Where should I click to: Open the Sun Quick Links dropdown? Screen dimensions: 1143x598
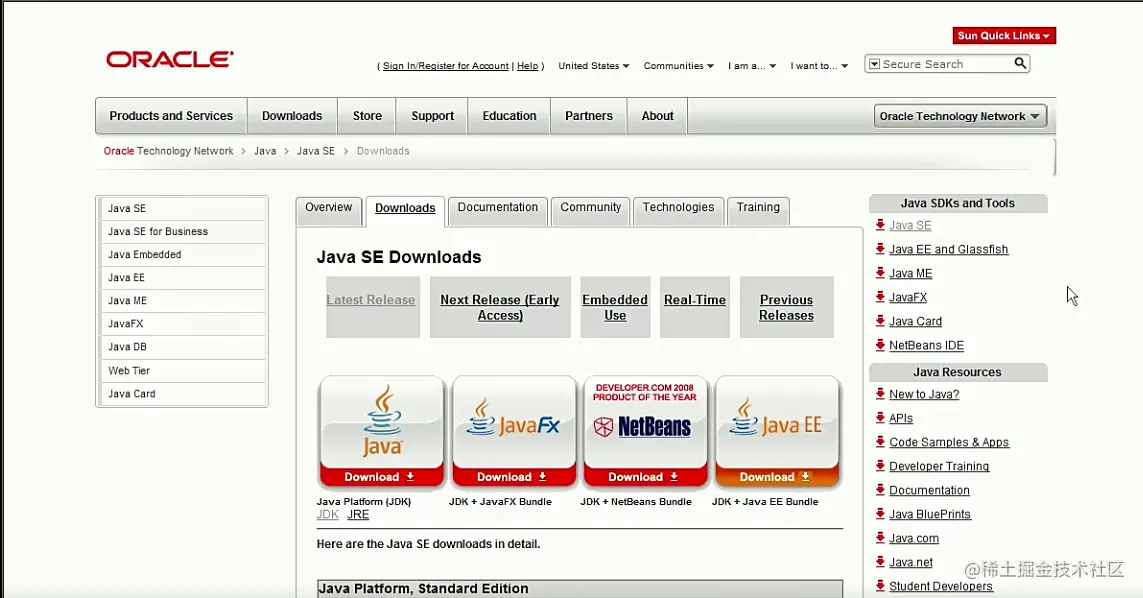1004,35
